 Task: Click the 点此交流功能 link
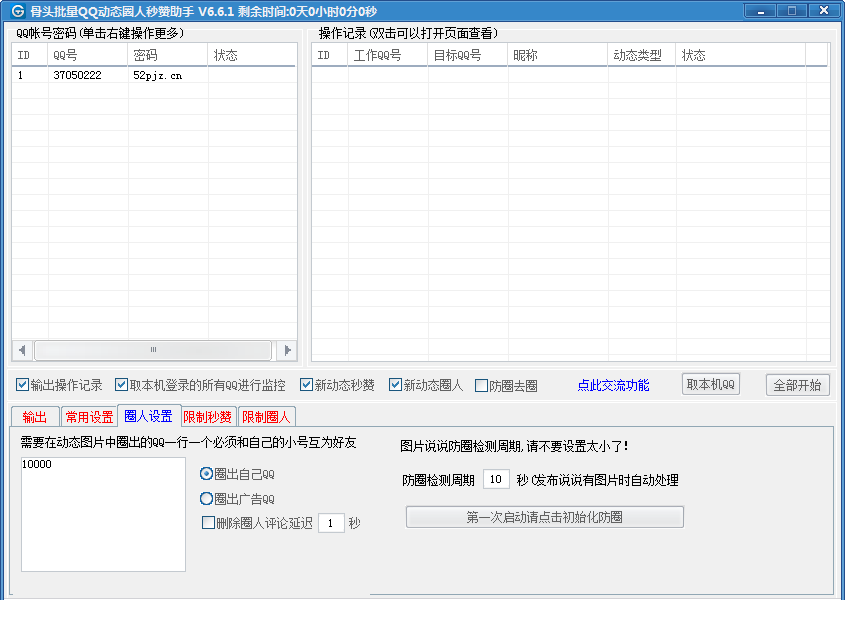613,385
